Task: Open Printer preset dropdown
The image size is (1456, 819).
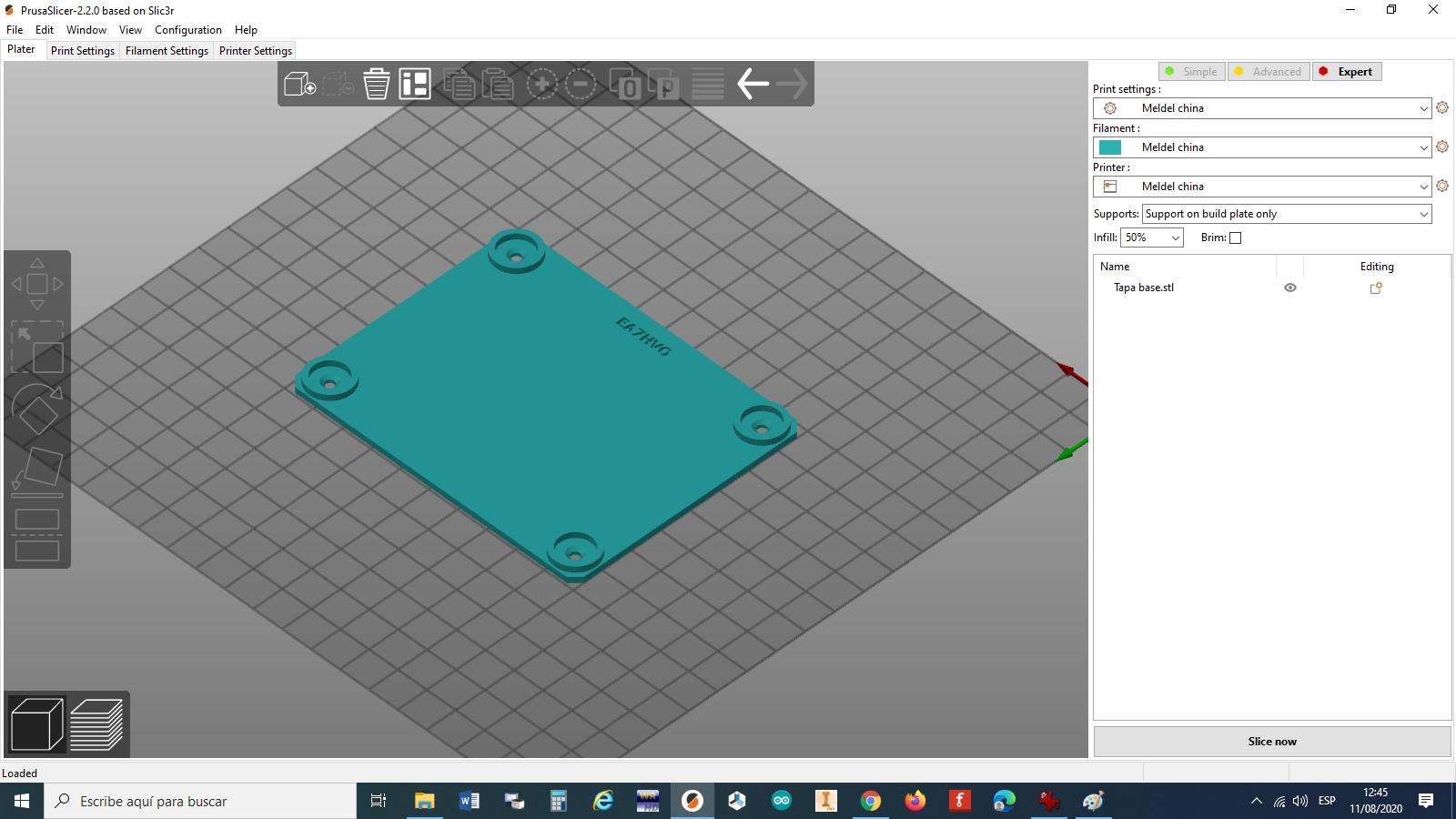Action: tap(1262, 187)
